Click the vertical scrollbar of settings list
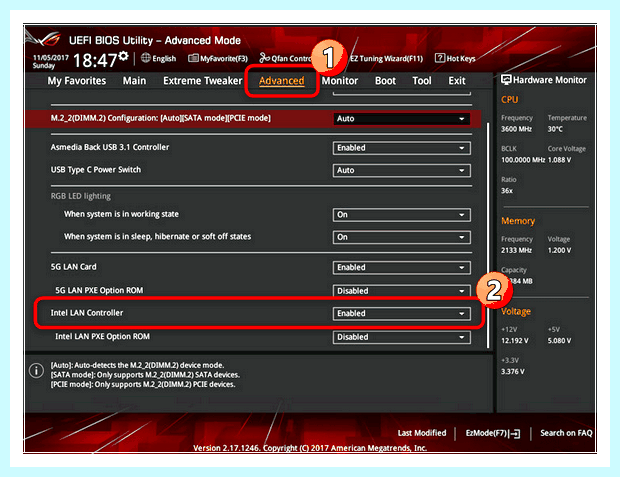This screenshot has width=620, height=477. 488,235
